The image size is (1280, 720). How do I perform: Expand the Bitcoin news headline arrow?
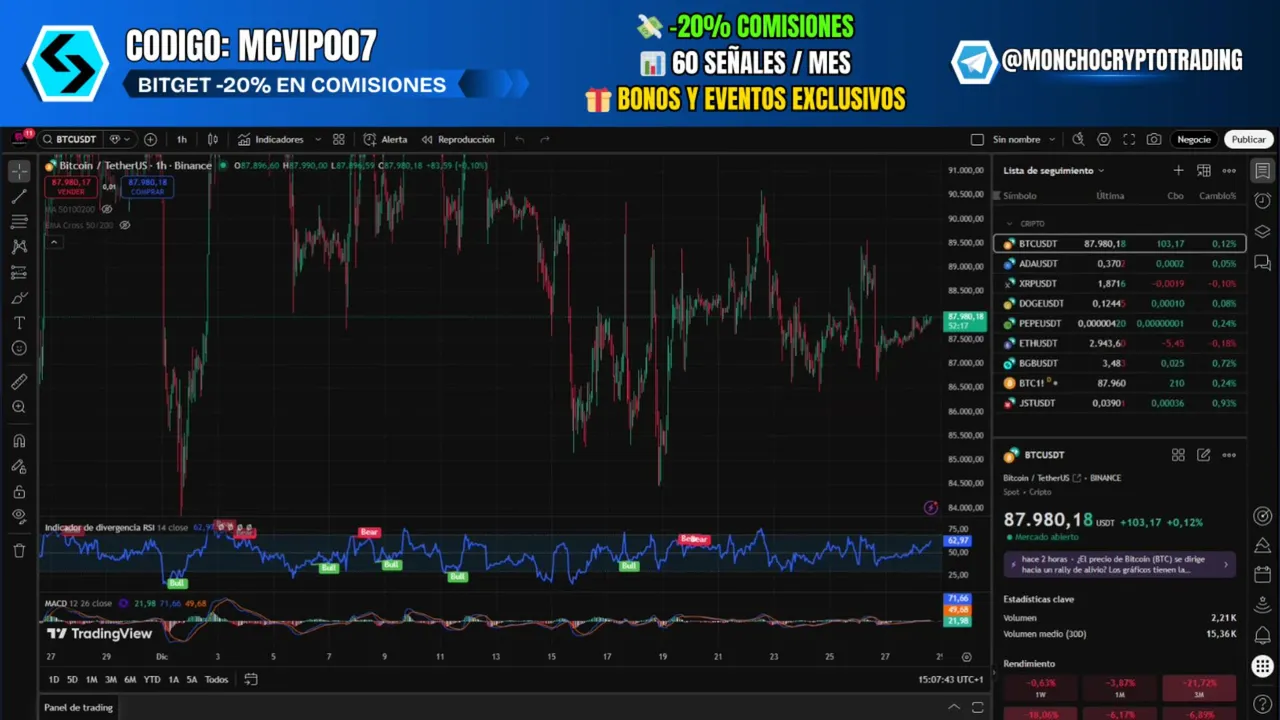[1226, 564]
